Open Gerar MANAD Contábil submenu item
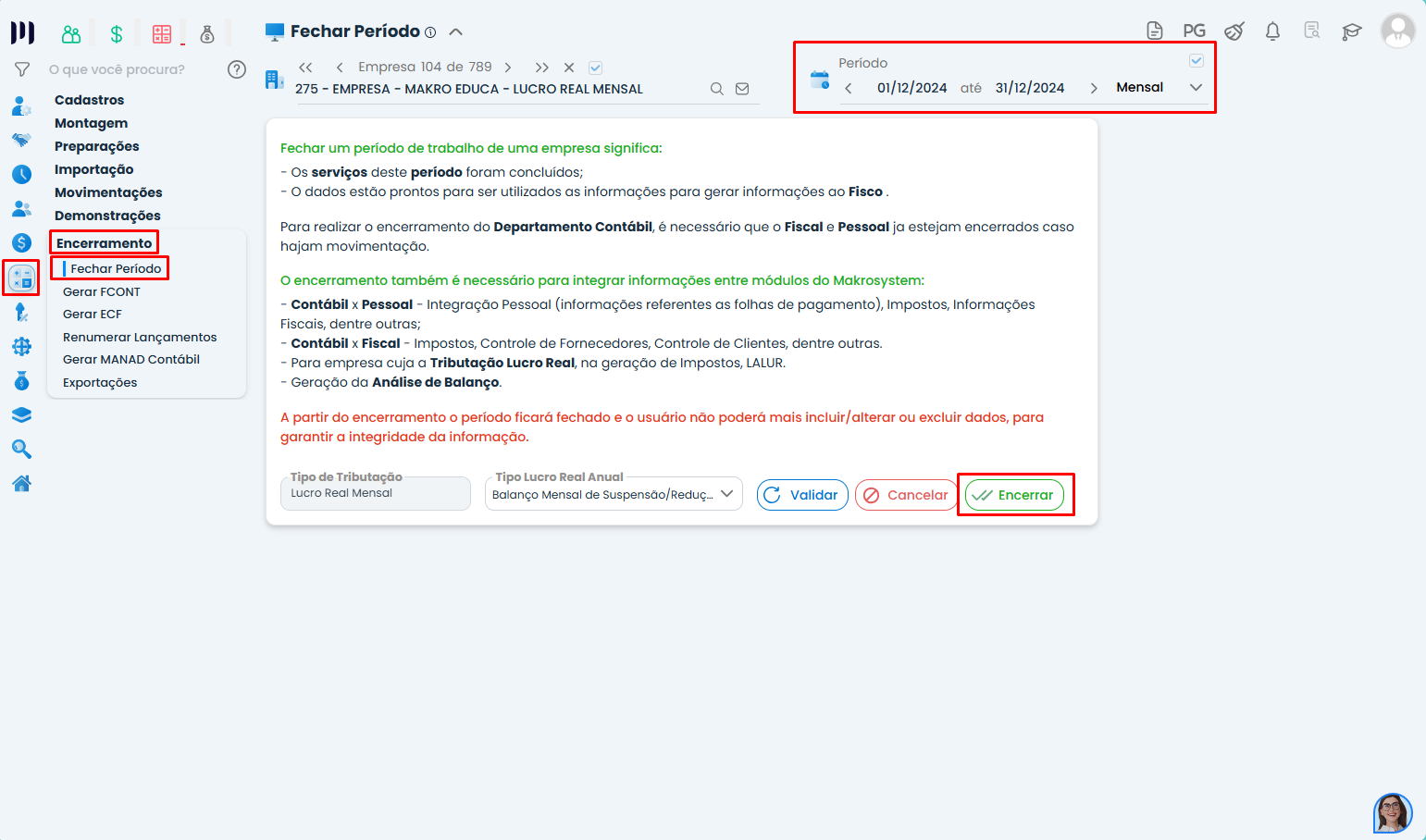 131,359
